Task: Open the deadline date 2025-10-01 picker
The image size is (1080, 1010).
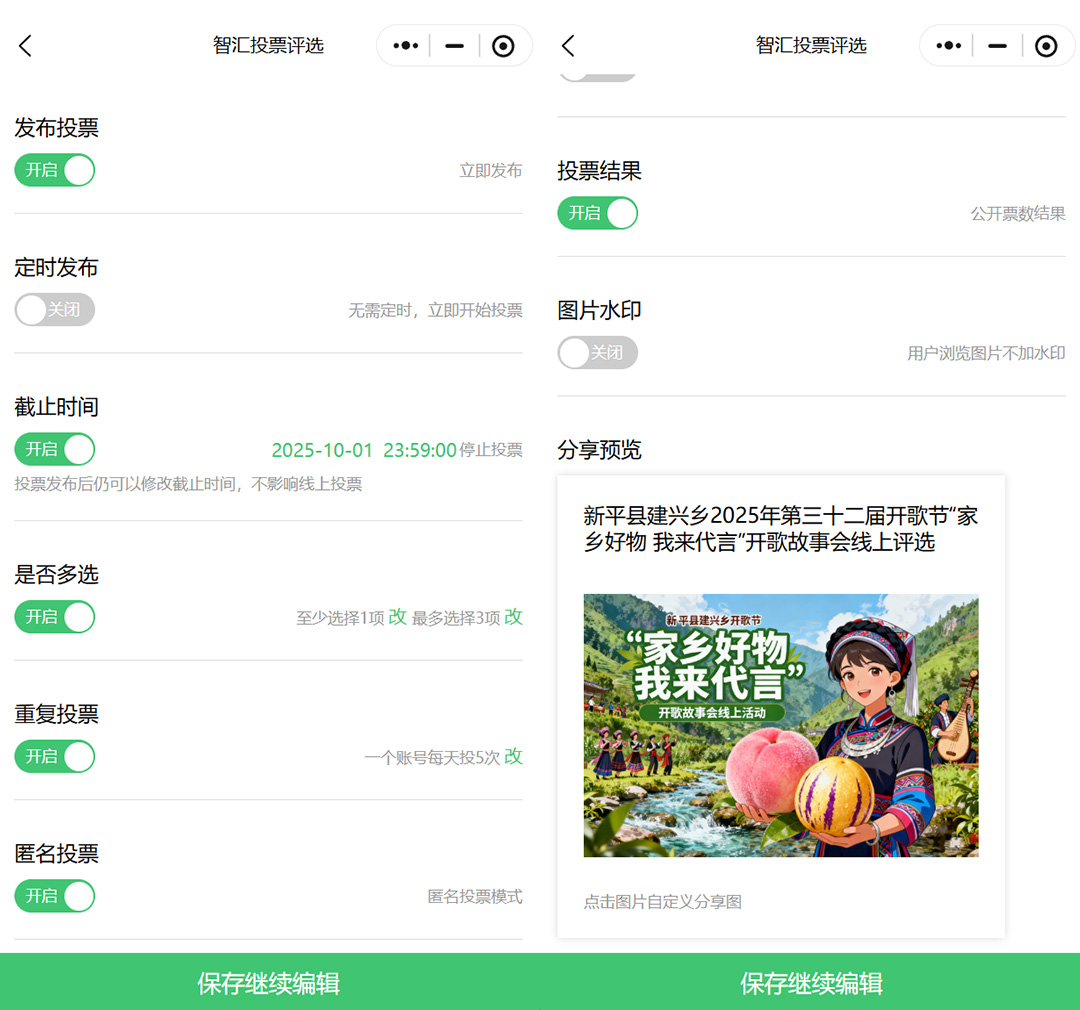Action: pos(321,450)
